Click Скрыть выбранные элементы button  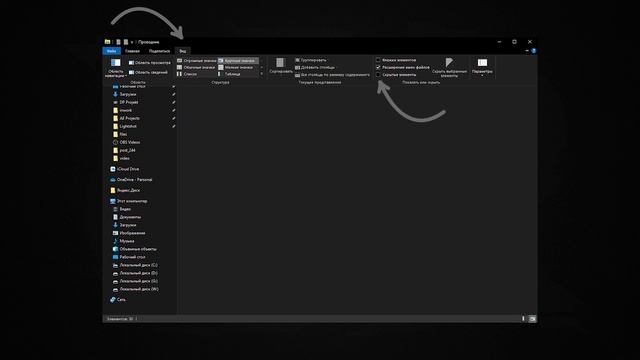pyautogui.click(x=449, y=67)
